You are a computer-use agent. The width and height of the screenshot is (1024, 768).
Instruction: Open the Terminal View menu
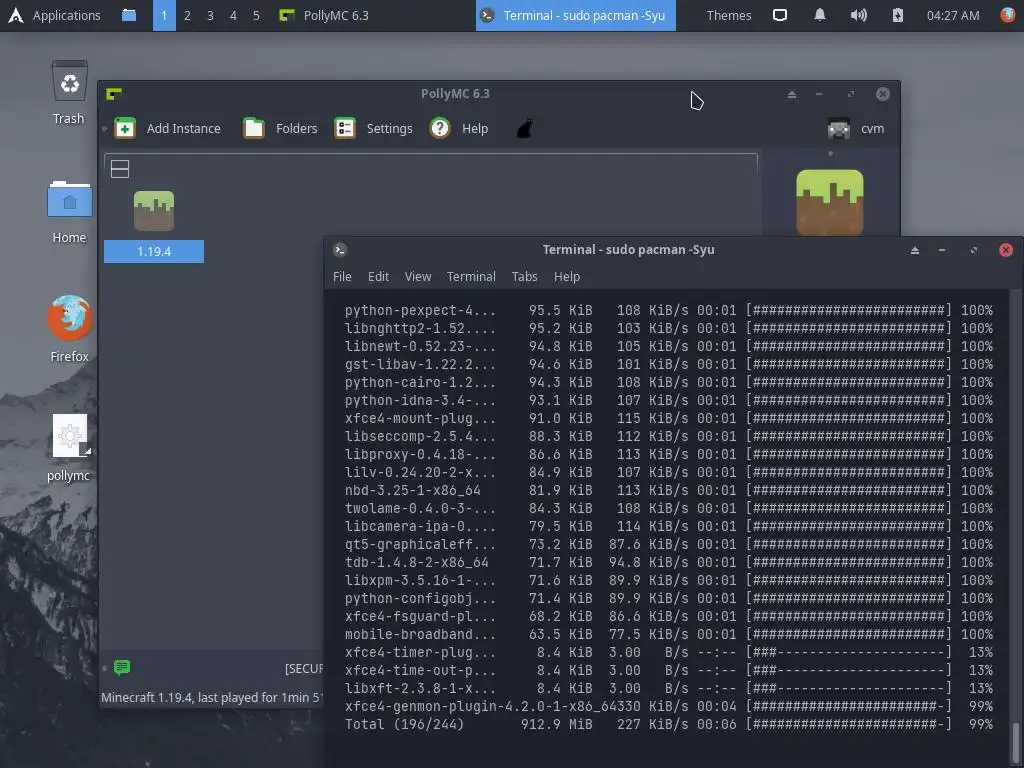click(x=418, y=276)
